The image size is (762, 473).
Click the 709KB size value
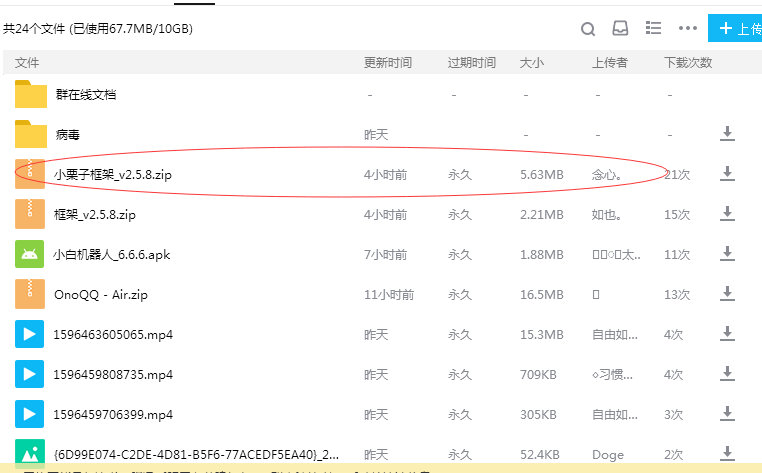coord(538,374)
